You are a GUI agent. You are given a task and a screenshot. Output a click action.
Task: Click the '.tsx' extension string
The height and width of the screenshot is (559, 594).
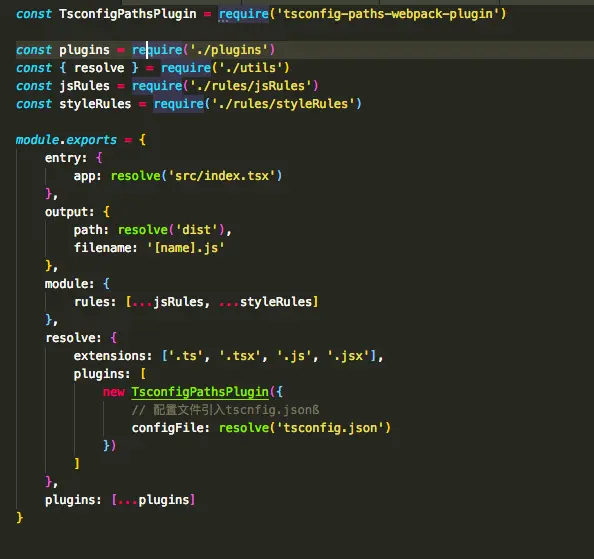(240, 356)
